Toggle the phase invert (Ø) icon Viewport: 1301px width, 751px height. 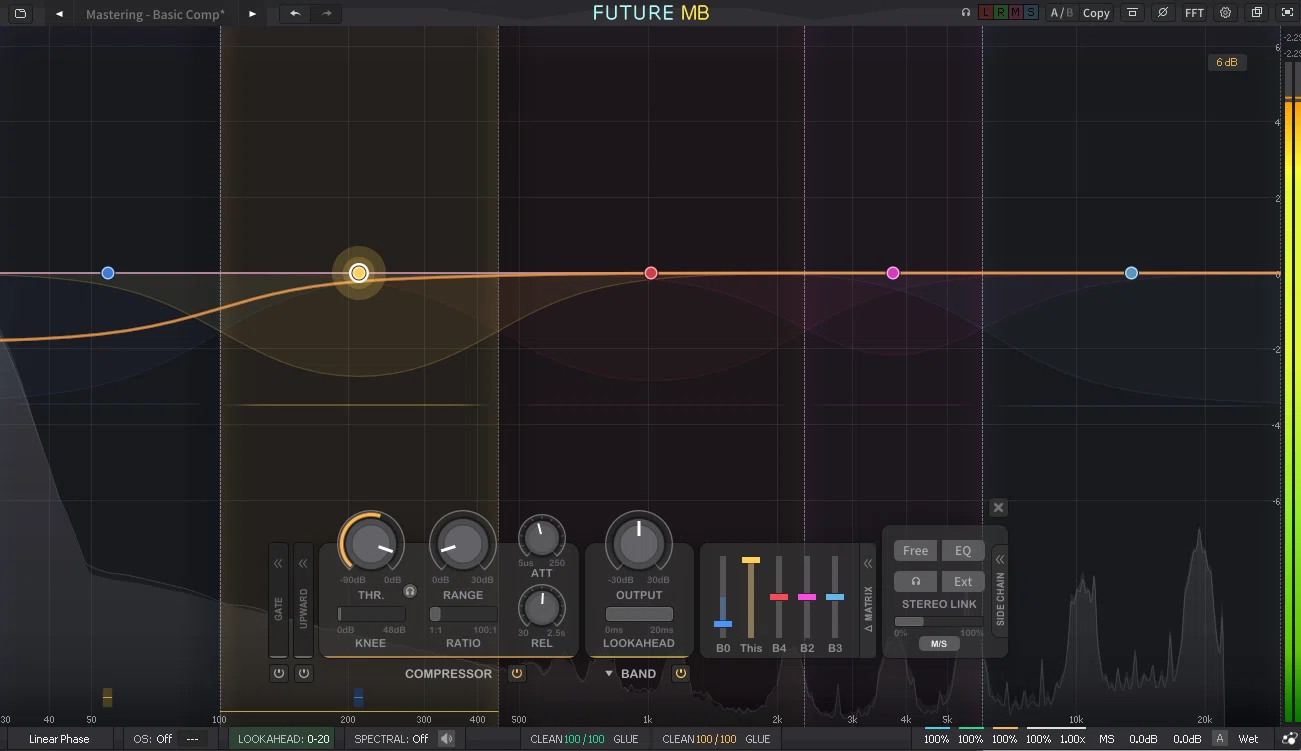pos(1163,13)
